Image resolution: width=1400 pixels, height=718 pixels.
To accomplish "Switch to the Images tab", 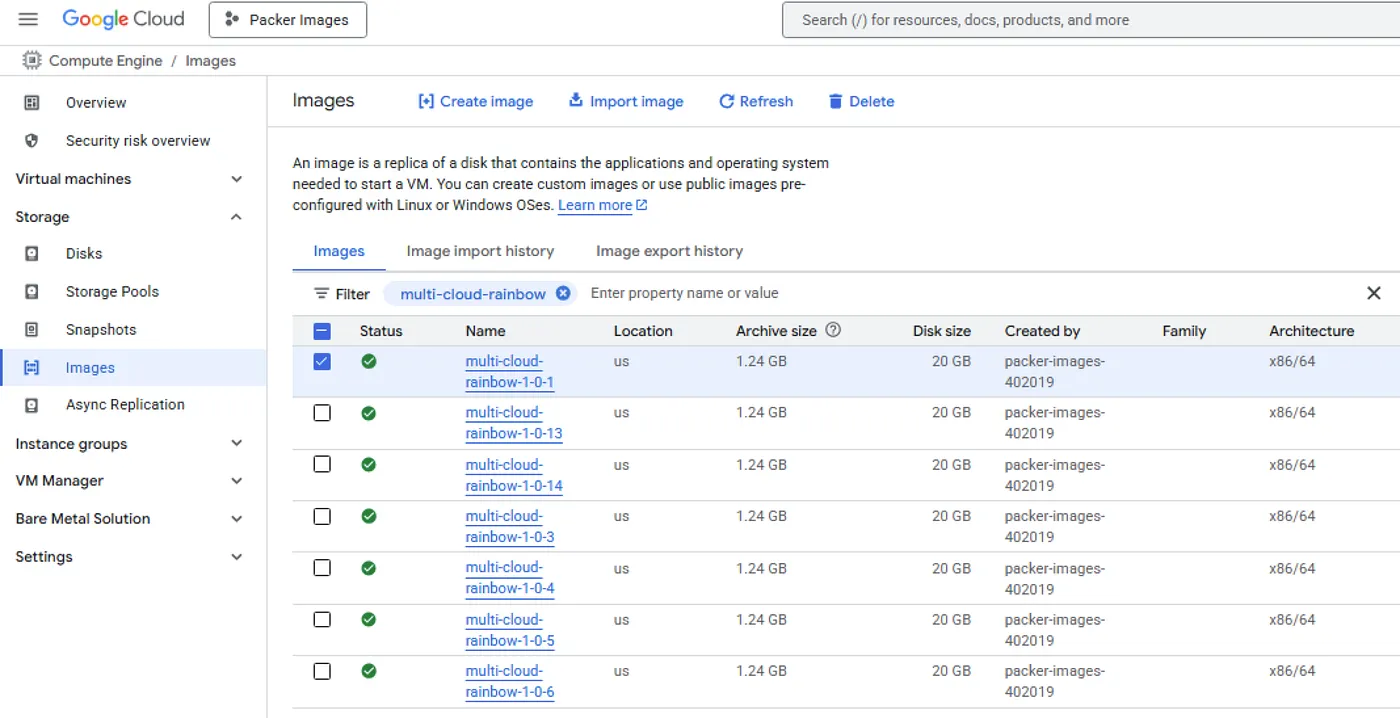I will tap(339, 252).
